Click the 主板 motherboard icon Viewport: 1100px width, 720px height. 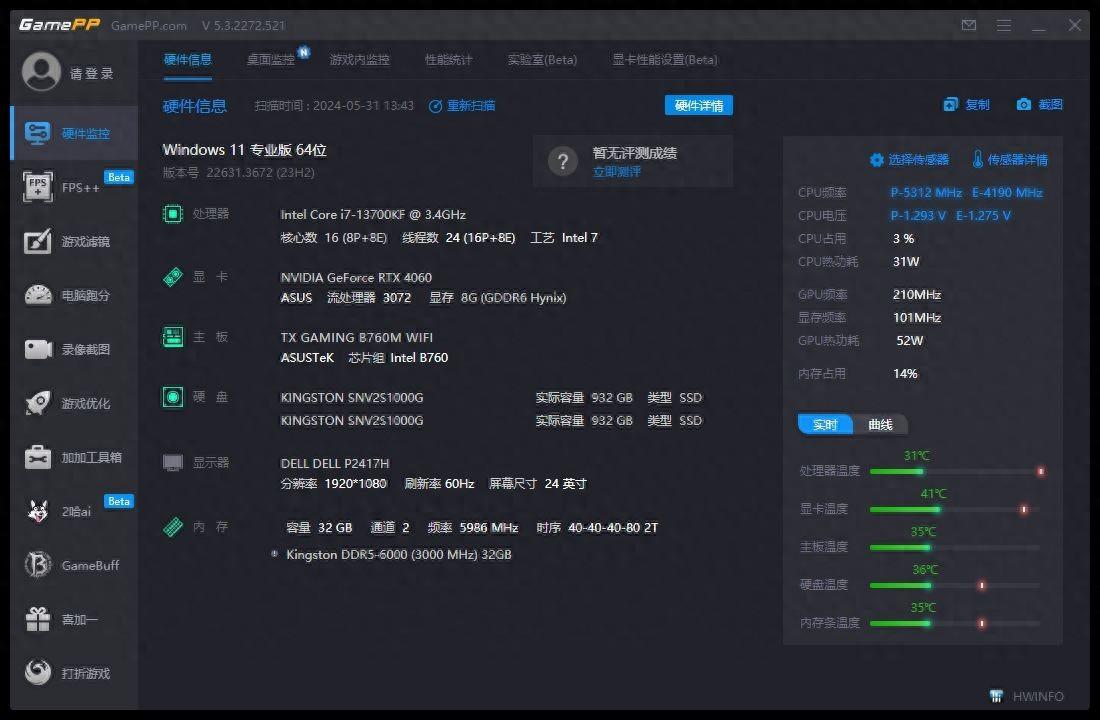click(x=173, y=337)
